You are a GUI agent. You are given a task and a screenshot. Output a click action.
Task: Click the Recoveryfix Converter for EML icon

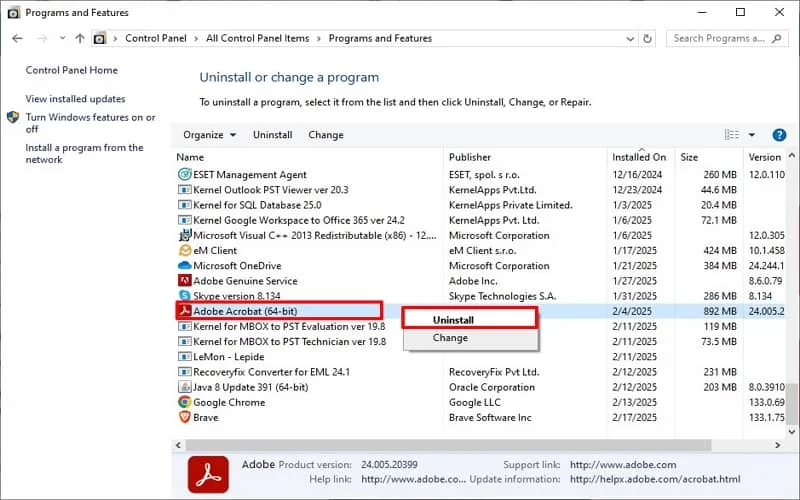(184, 372)
